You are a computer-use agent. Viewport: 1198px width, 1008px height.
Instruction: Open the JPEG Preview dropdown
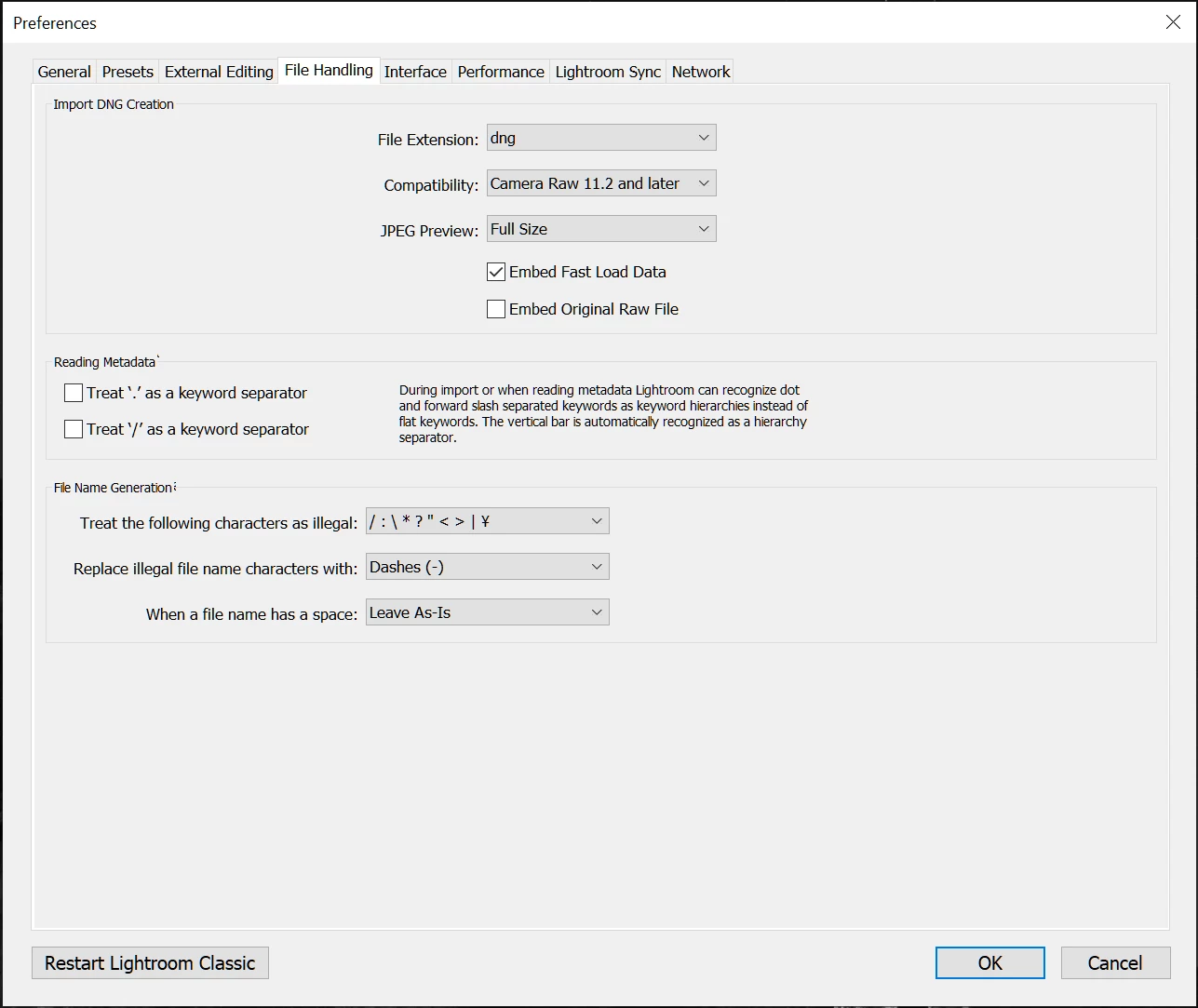click(601, 229)
